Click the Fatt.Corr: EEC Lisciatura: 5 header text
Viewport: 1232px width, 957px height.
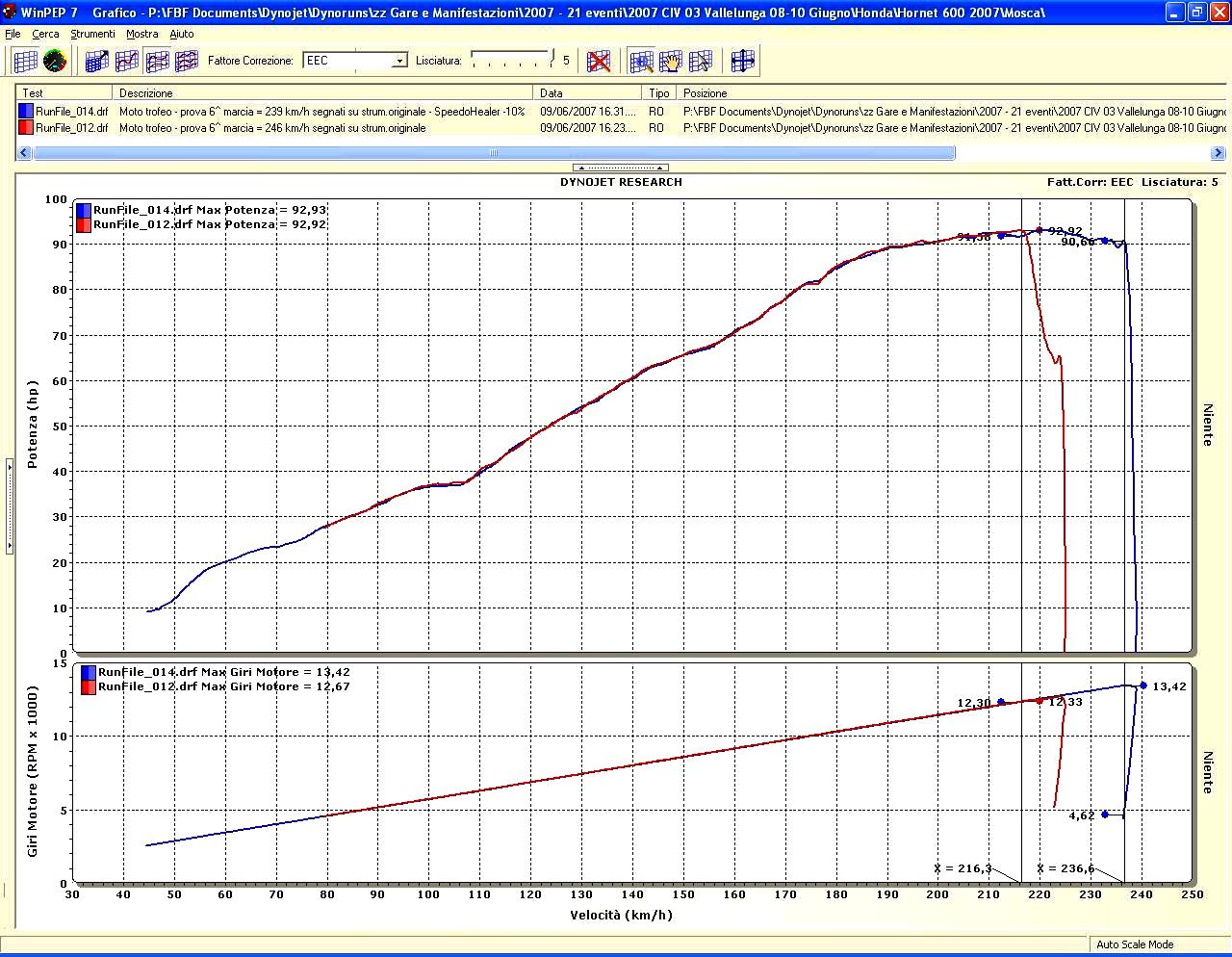pos(1133,182)
